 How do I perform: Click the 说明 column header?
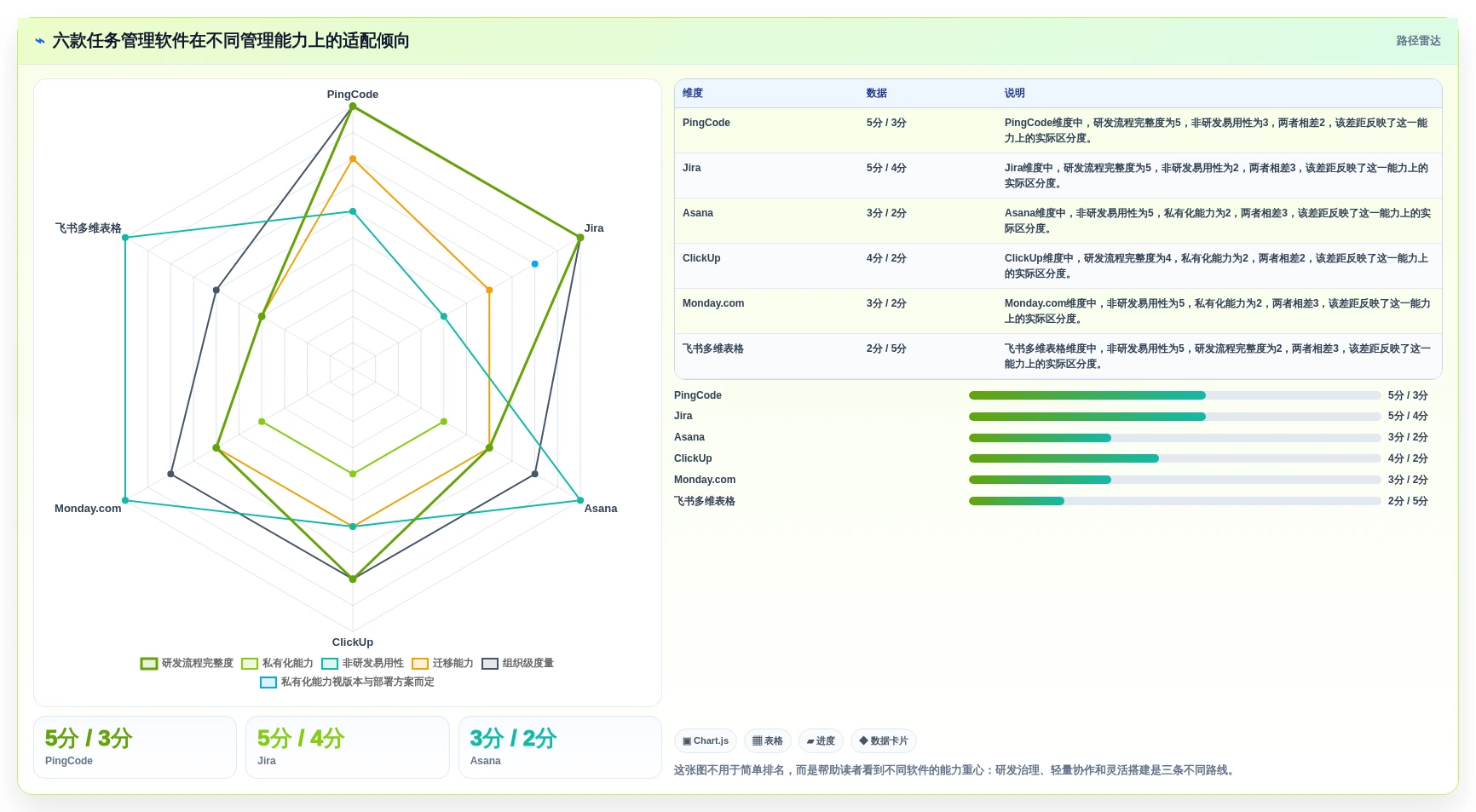click(x=1014, y=94)
